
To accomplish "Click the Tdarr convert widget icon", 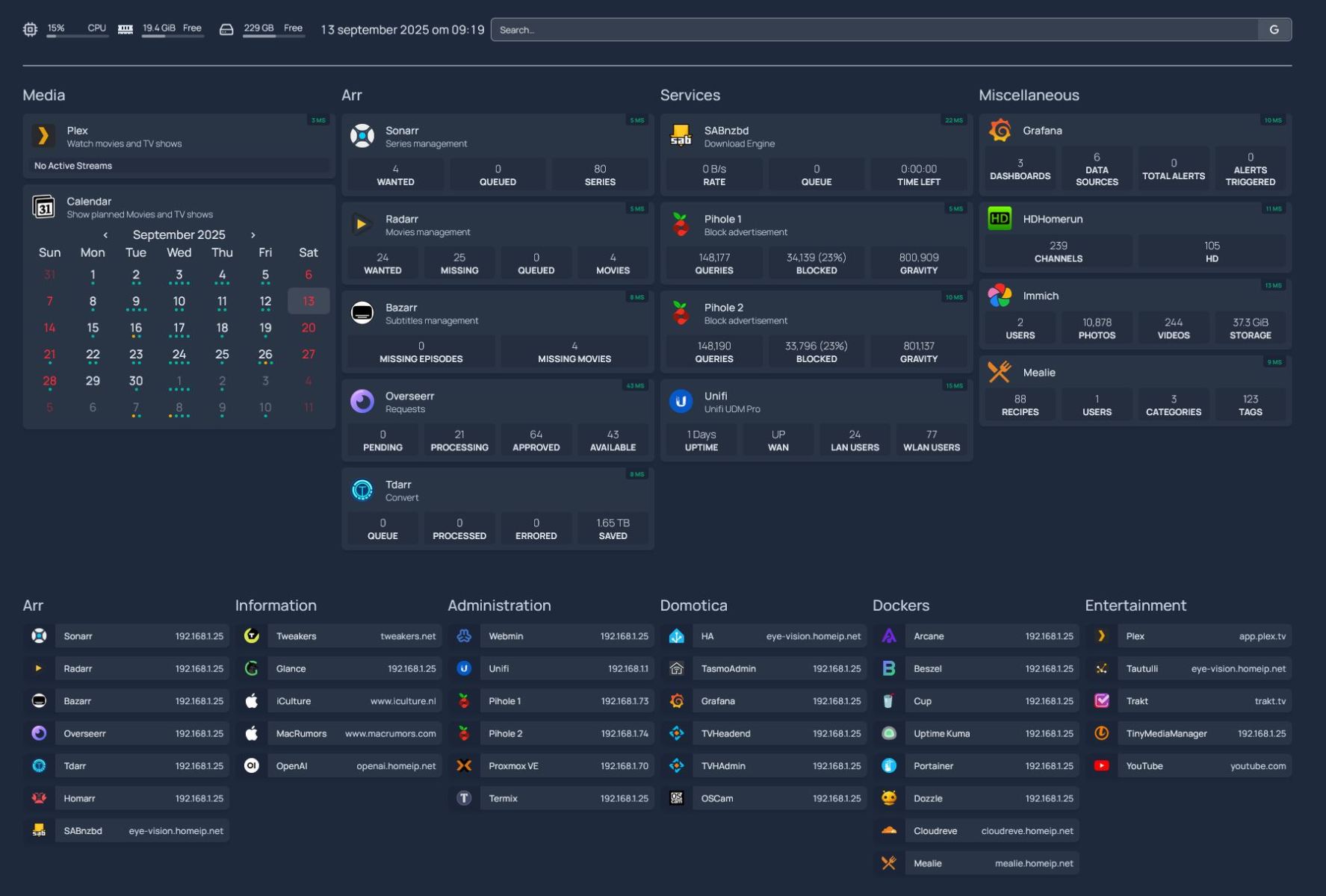I will (362, 490).
